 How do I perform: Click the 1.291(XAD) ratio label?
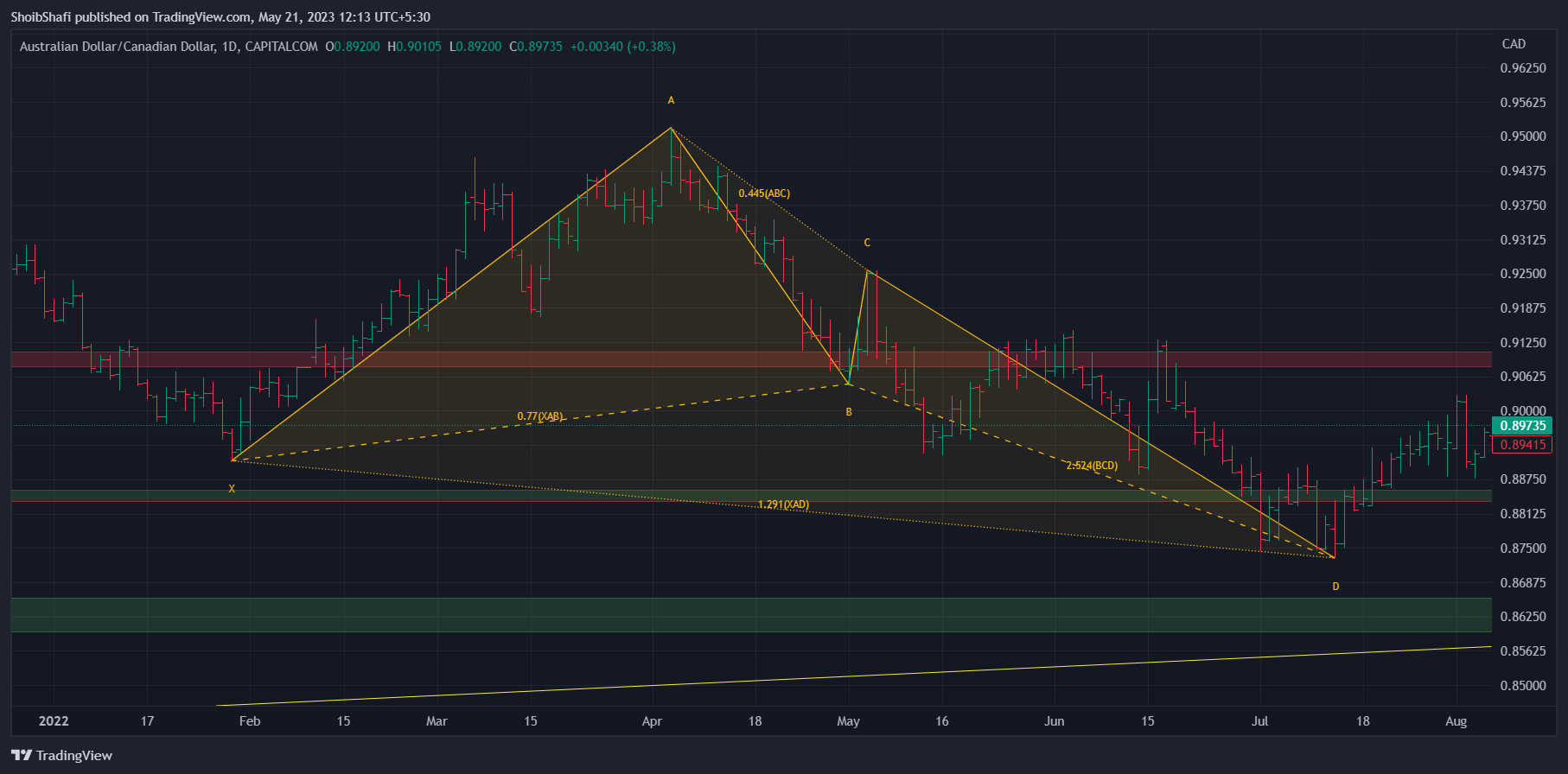click(x=784, y=504)
